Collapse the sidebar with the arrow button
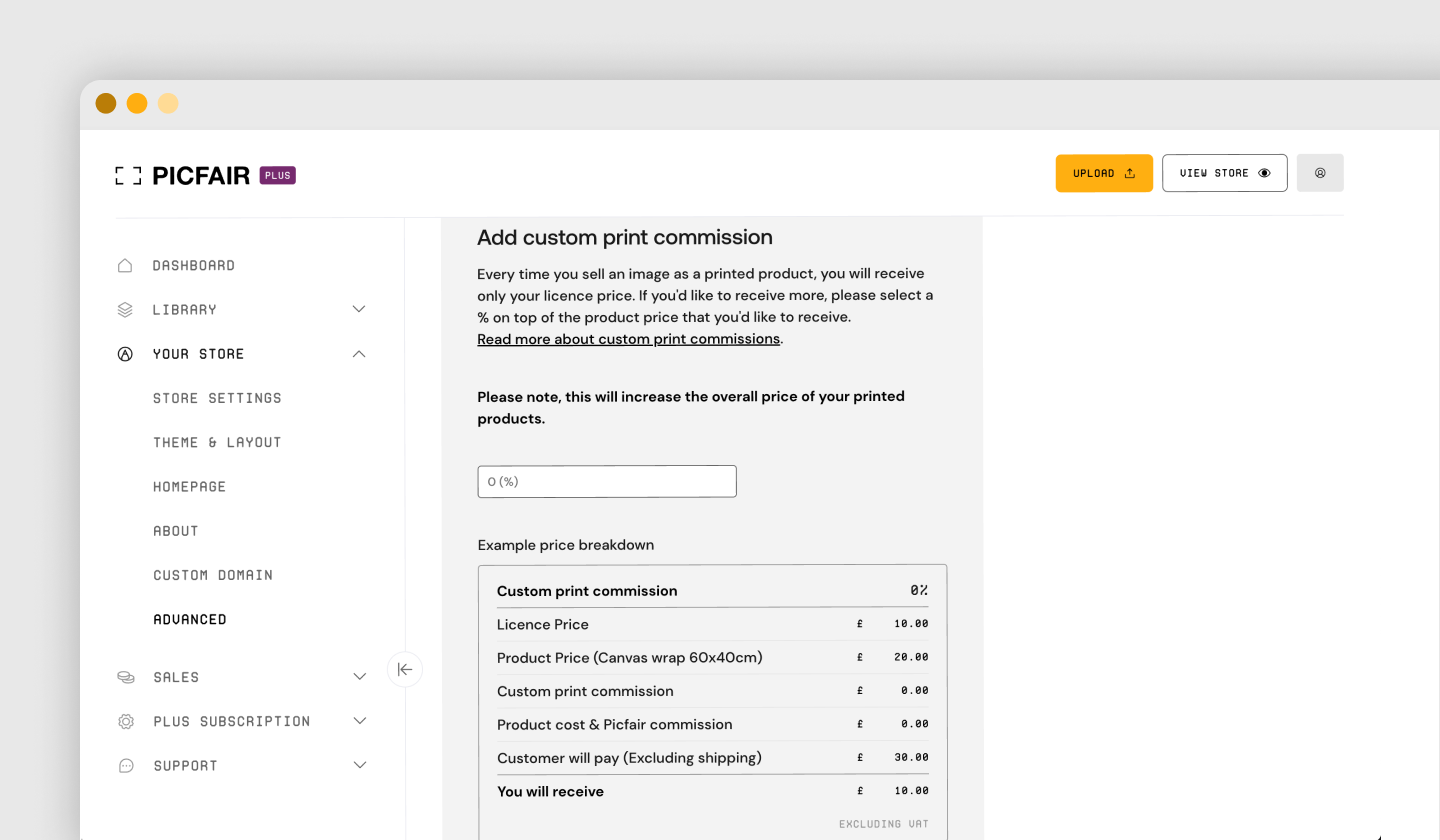The image size is (1440, 840). (405, 669)
